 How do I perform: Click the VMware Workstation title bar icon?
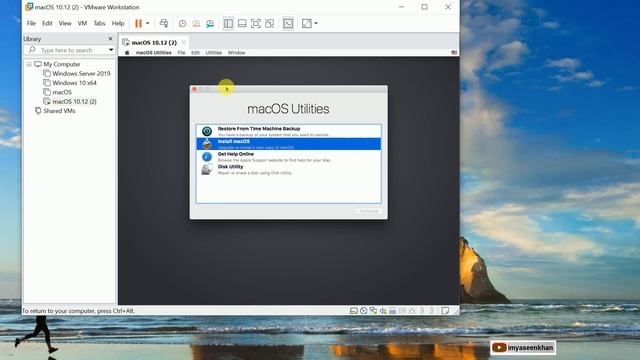[x=29, y=7]
